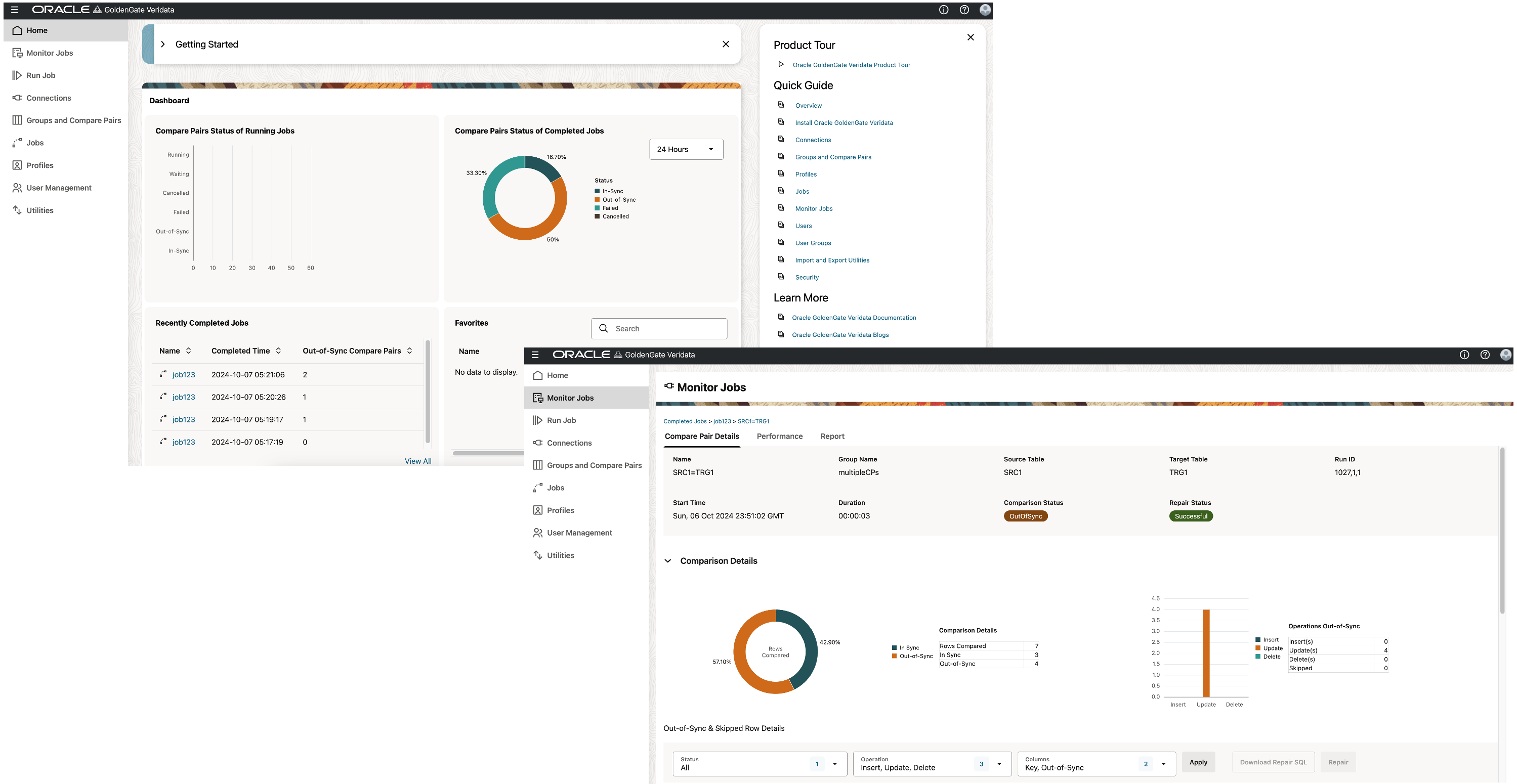Select Profiles in the lower sidebar
This screenshot has height=784, width=1517.
560,510
